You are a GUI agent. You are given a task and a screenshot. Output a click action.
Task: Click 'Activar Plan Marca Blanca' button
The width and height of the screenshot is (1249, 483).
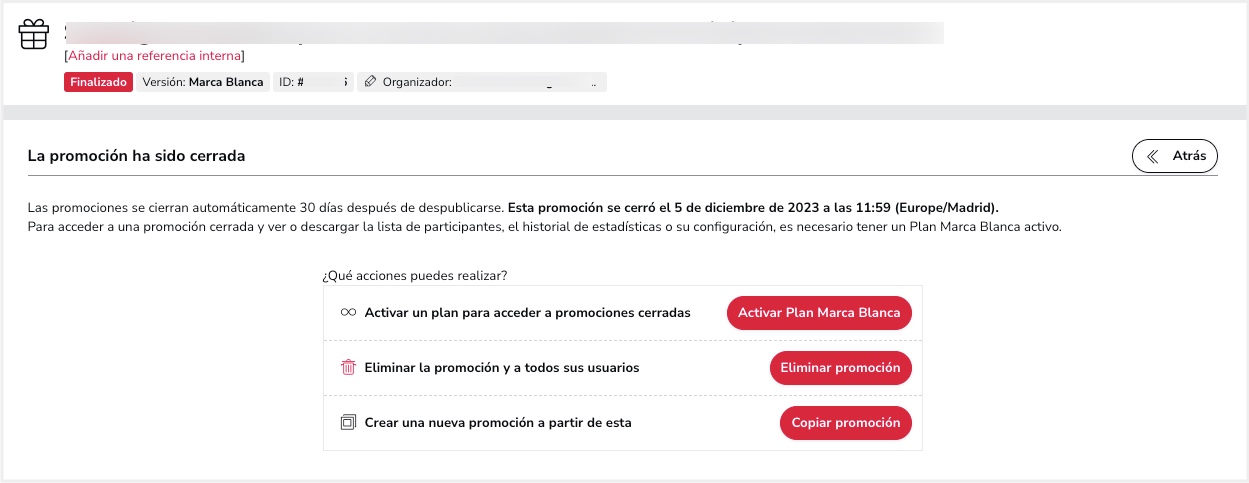point(819,312)
